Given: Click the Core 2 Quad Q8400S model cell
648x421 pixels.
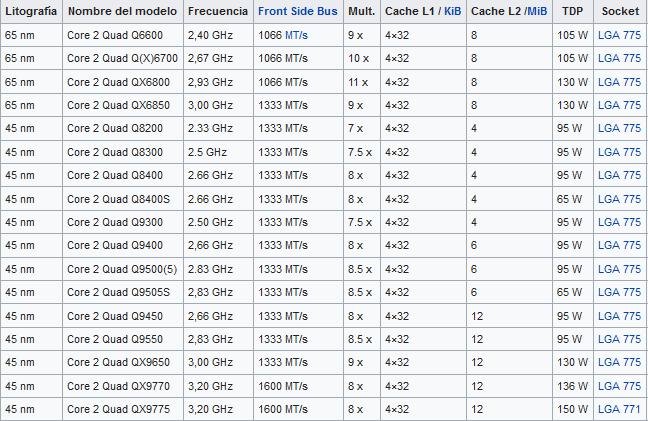Looking at the screenshot, I should point(123,199).
